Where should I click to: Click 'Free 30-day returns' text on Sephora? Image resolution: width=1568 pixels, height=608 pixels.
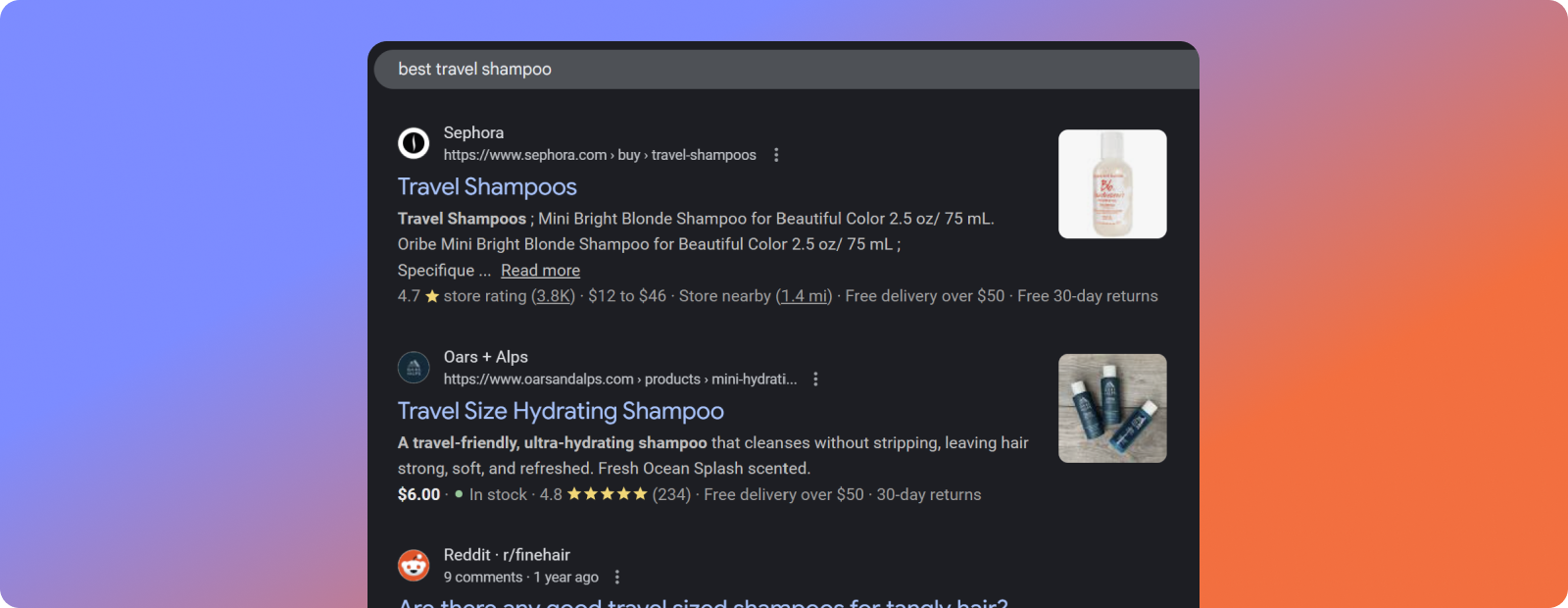coord(1088,296)
